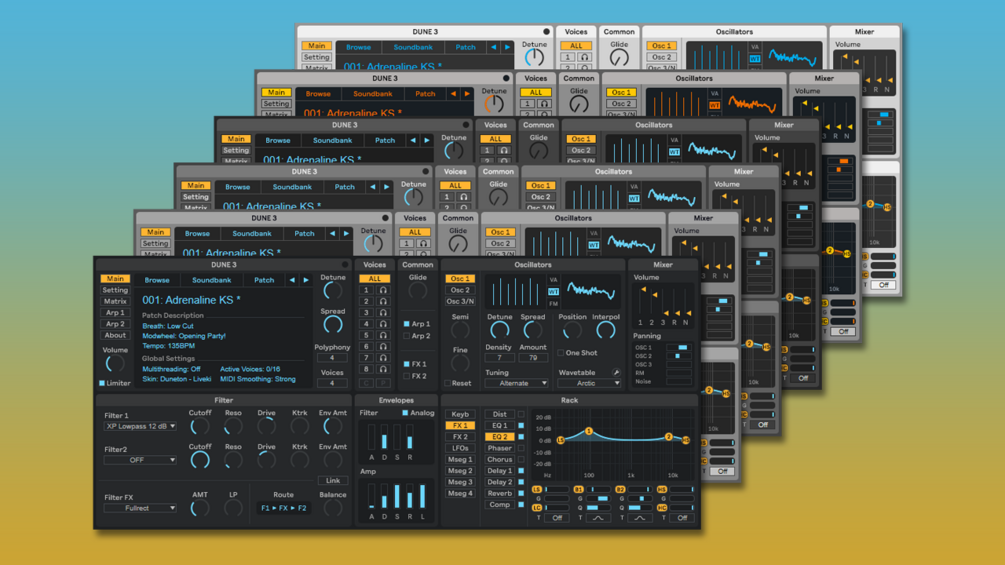Solo voice 4 with its headphone icon

(383, 324)
